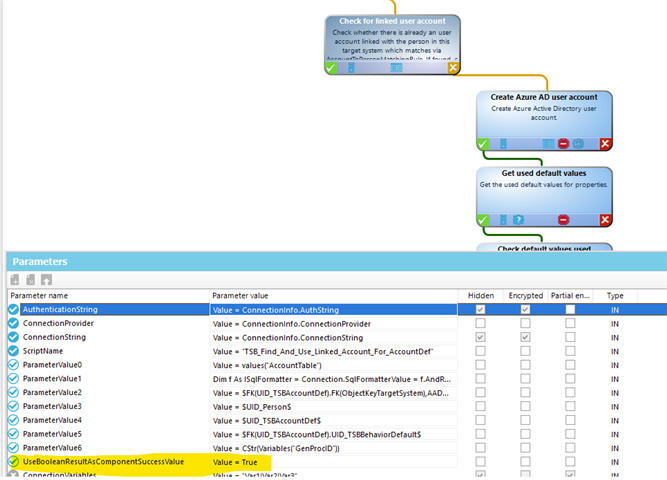Click status check icon beside ParameterValue0
667x480 pixels.
click(14, 365)
